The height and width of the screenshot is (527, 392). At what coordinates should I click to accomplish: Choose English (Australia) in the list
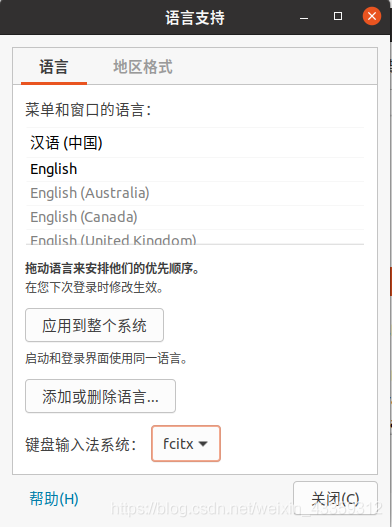(x=195, y=193)
